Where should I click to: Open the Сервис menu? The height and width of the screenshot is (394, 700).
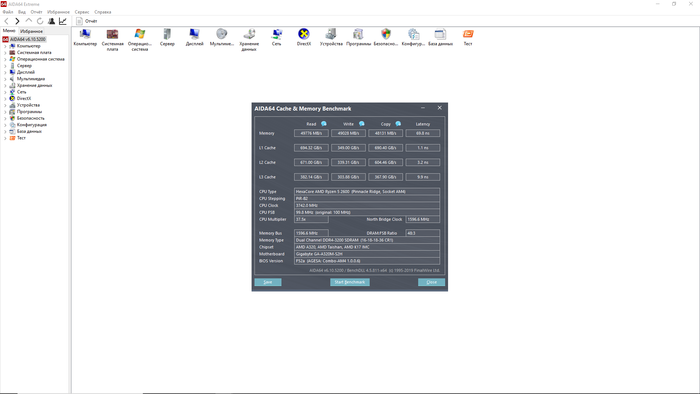(82, 12)
